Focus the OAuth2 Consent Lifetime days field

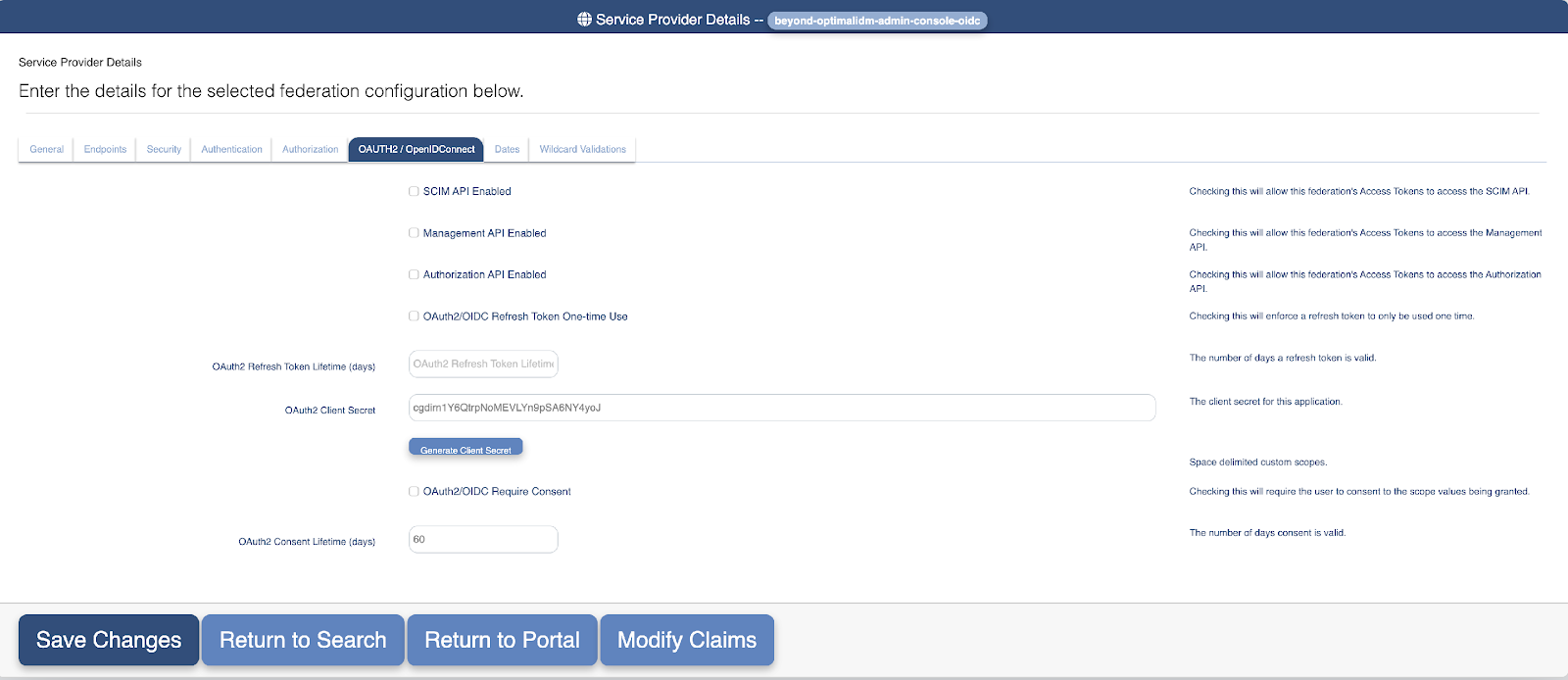483,539
